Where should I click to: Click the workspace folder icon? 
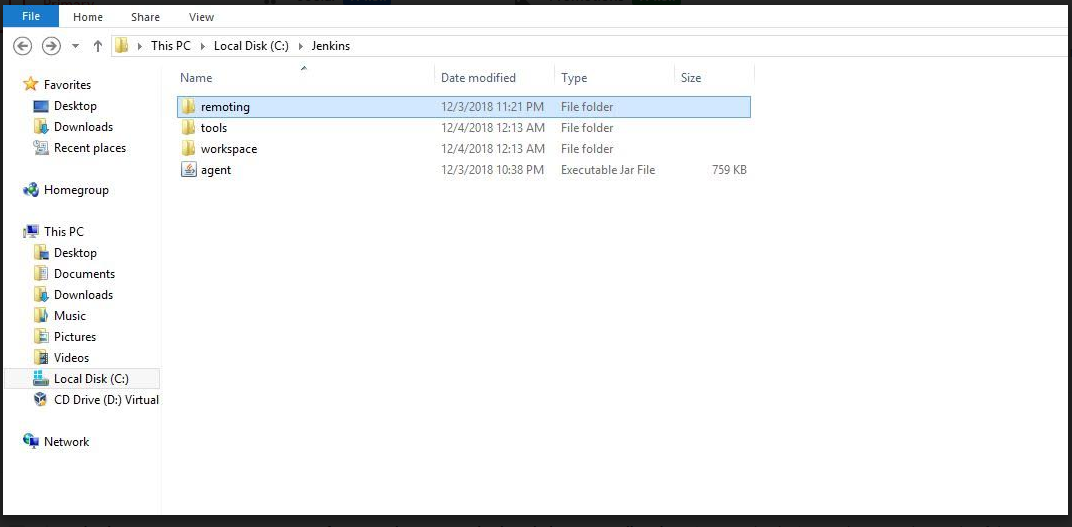(x=189, y=148)
